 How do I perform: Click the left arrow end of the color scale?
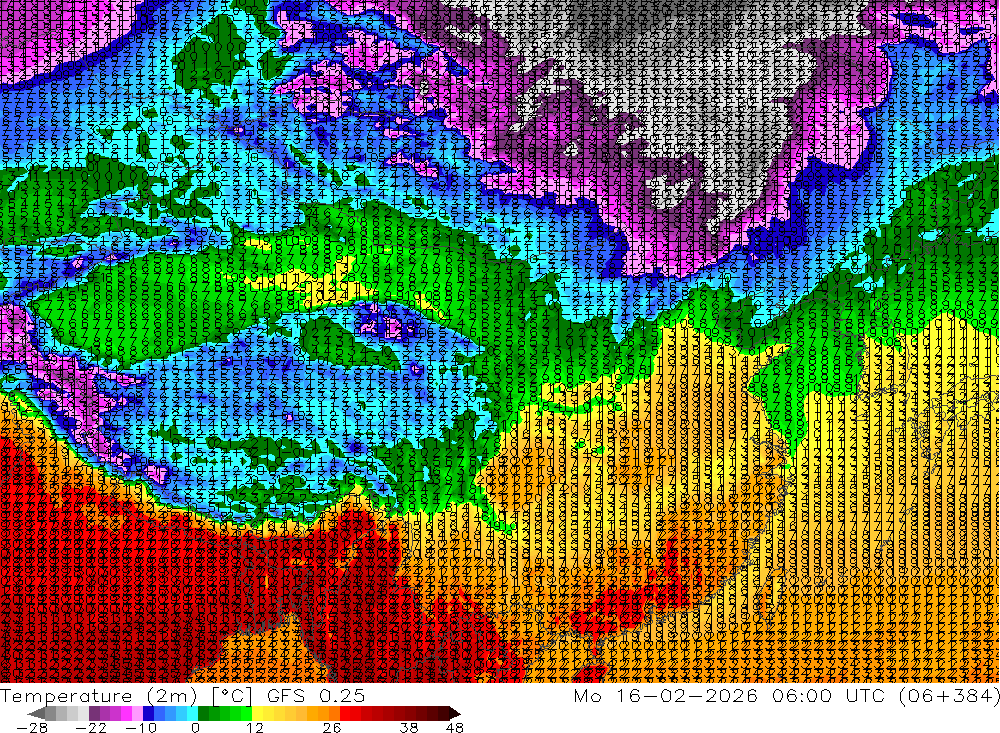[x=36, y=713]
